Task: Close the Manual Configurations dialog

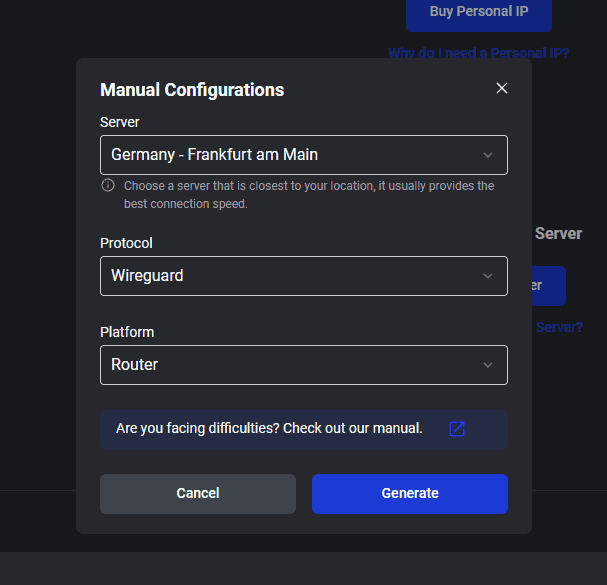Action: [502, 88]
